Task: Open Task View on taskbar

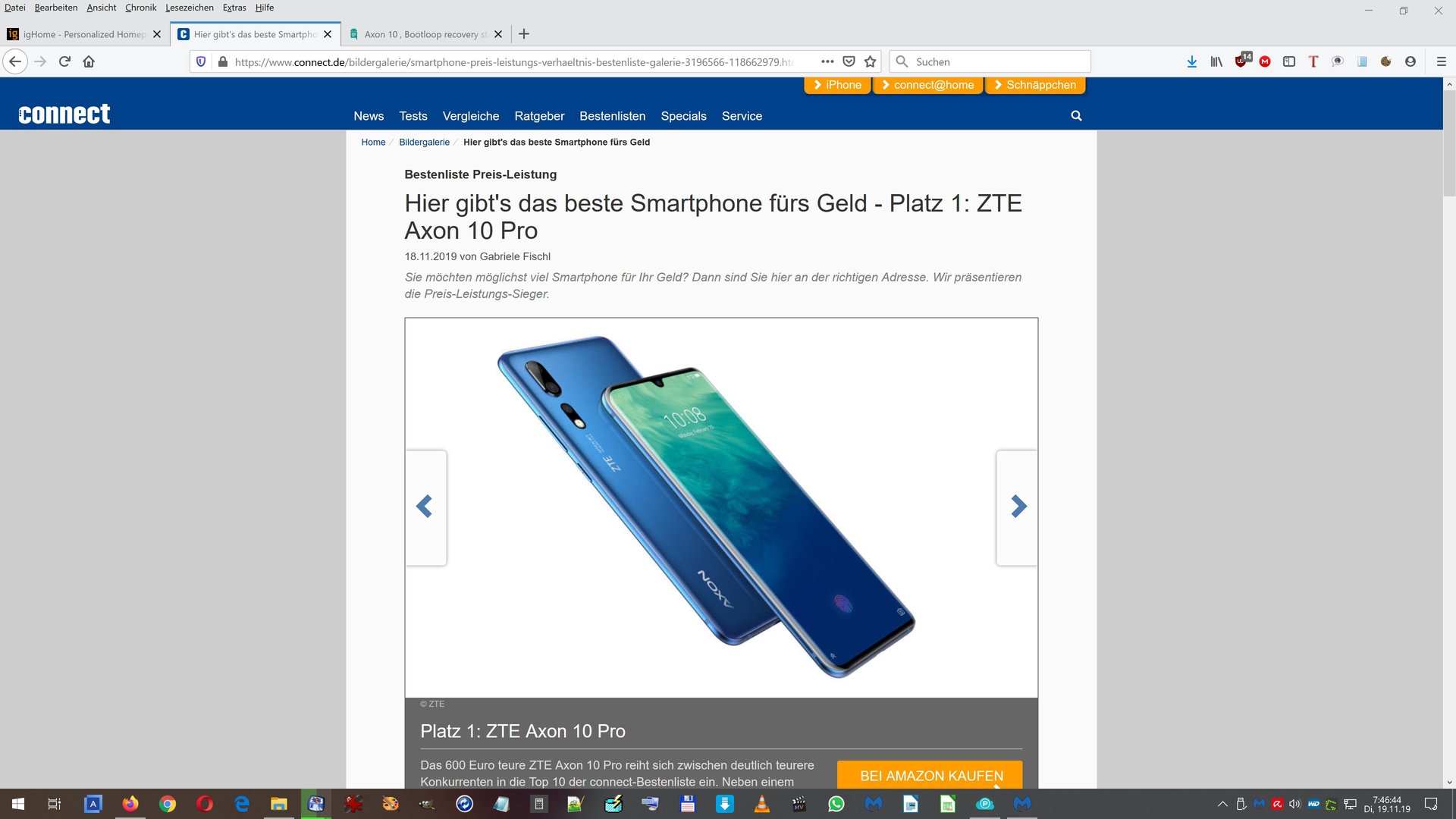Action: 55,804
